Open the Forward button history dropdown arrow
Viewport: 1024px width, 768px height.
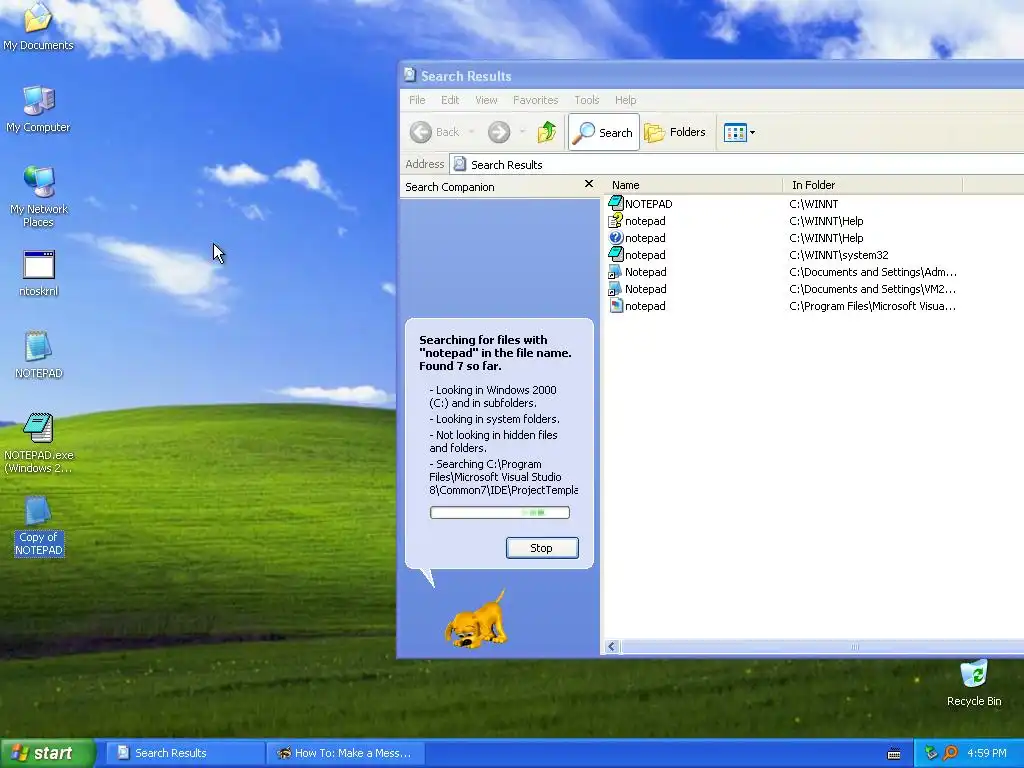click(x=522, y=132)
